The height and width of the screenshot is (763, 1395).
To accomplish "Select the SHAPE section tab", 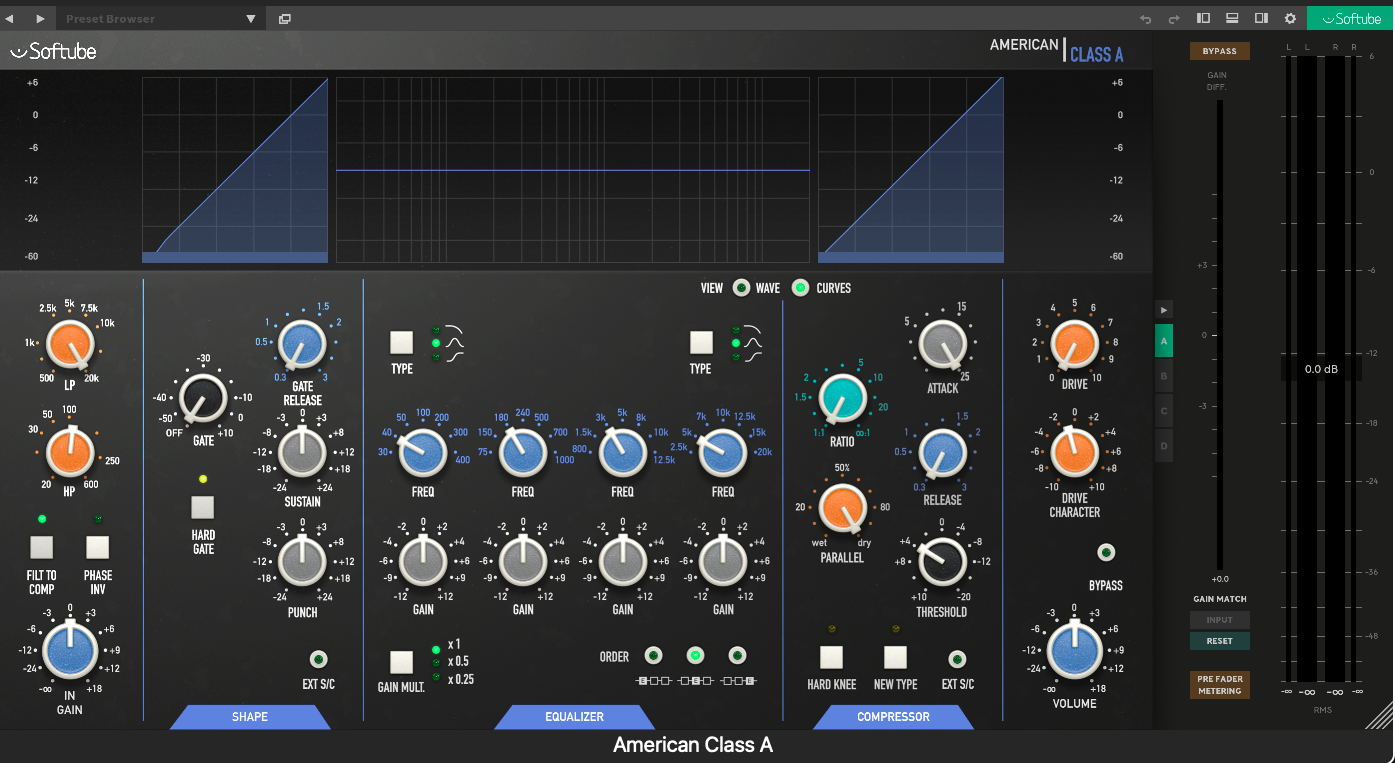I will (250, 717).
